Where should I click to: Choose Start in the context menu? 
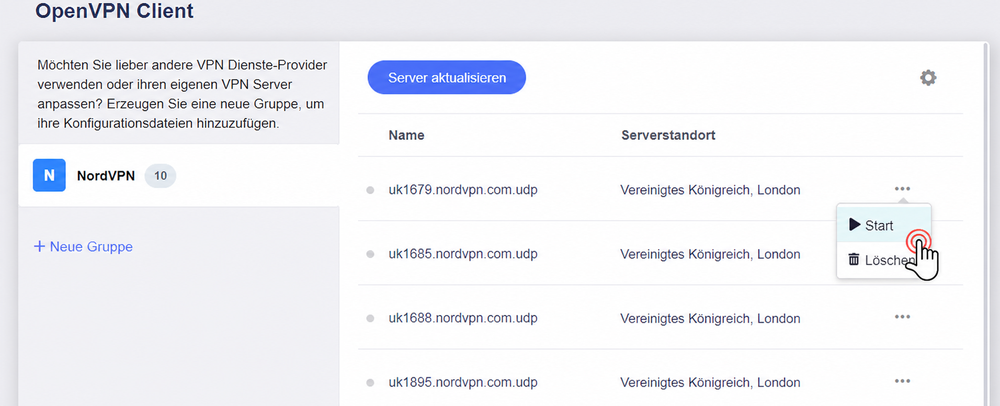coord(883,225)
